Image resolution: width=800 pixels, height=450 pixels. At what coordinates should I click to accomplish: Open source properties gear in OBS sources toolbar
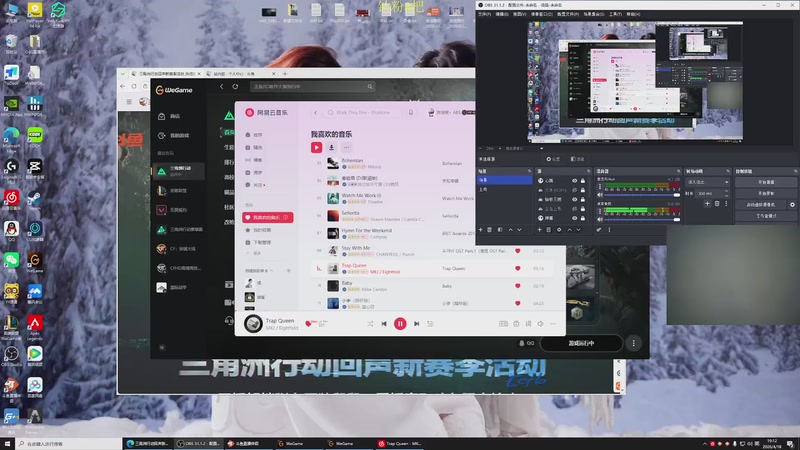pos(559,230)
